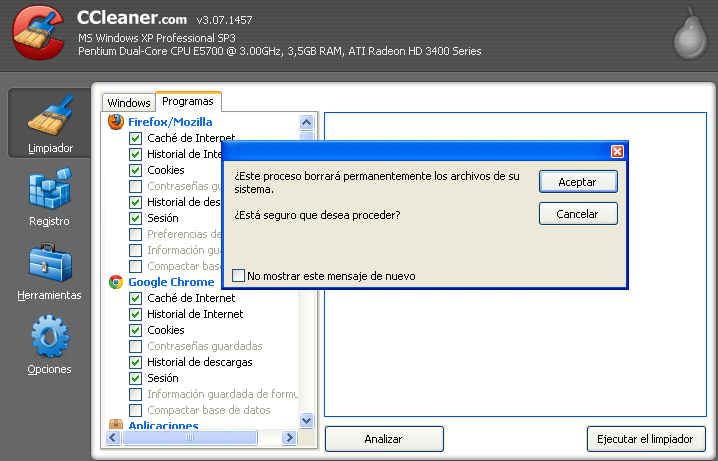Click the empty results pane
The width and height of the screenshot is (718, 461).
[516, 353]
